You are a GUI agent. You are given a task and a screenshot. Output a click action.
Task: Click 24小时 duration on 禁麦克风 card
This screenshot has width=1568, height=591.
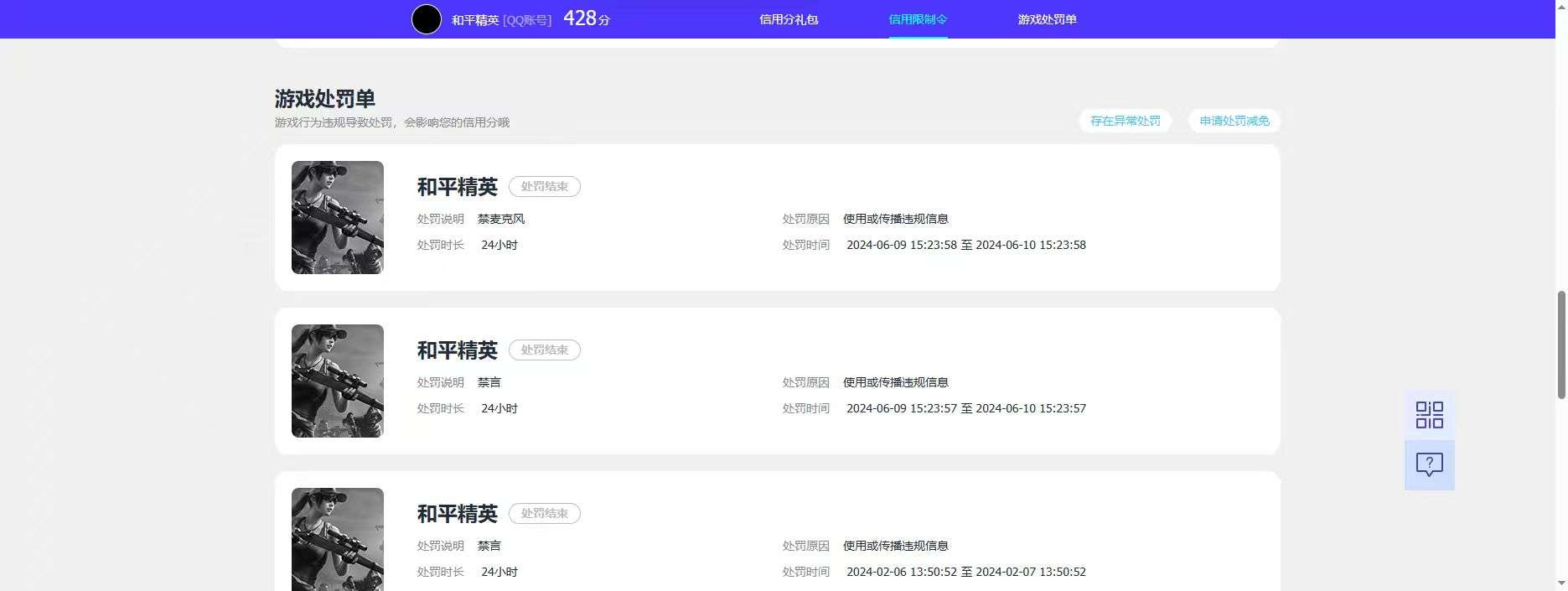499,245
